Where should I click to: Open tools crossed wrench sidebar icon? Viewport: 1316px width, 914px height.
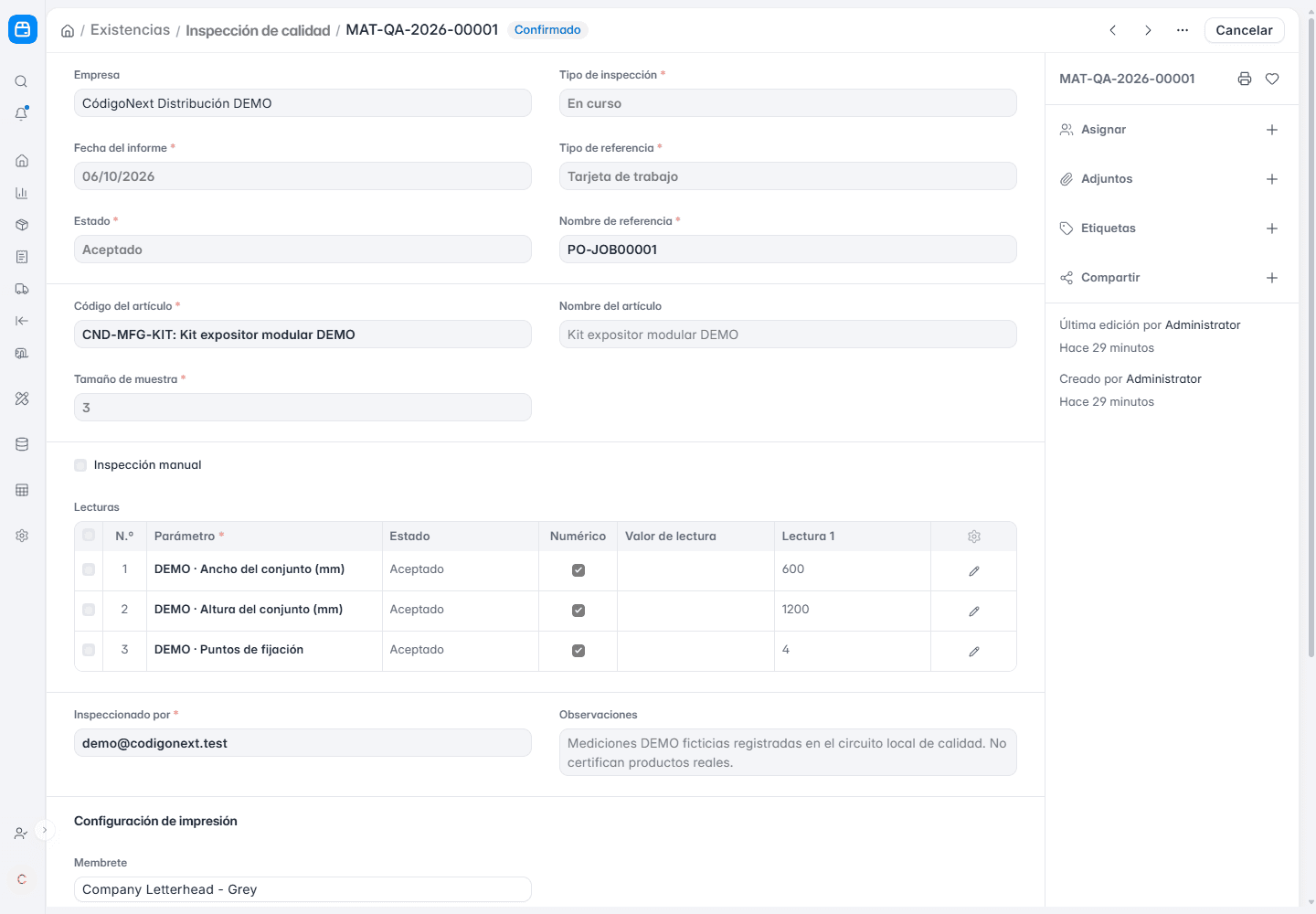(22, 399)
